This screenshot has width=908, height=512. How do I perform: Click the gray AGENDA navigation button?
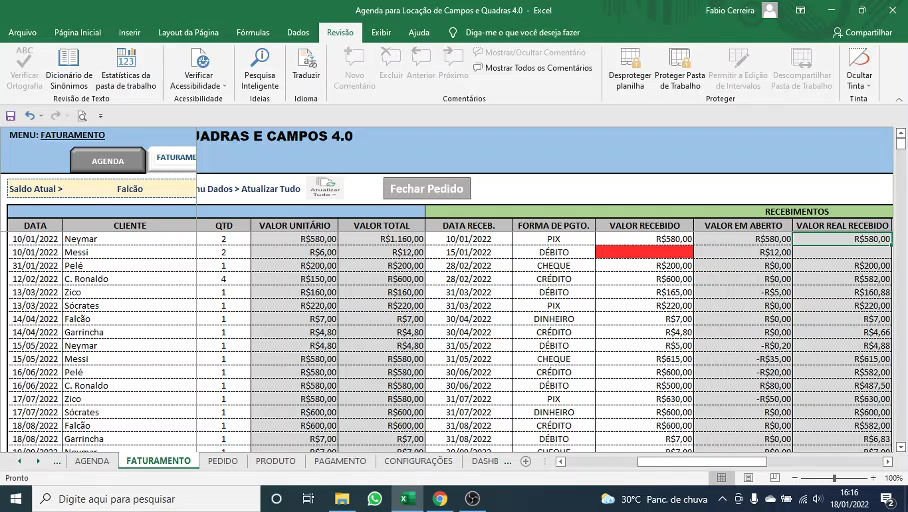pyautogui.click(x=108, y=160)
